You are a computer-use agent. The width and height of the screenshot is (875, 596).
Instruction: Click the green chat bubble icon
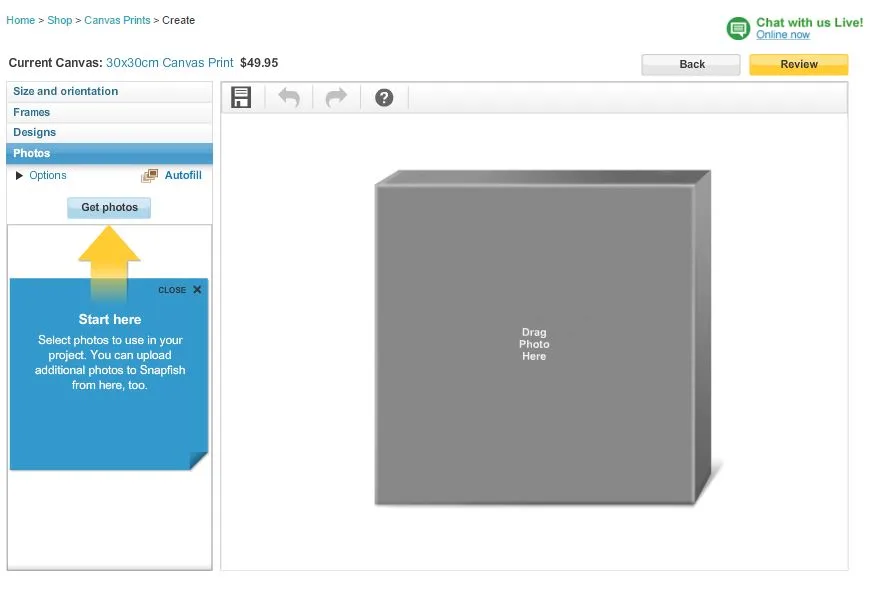(x=738, y=28)
